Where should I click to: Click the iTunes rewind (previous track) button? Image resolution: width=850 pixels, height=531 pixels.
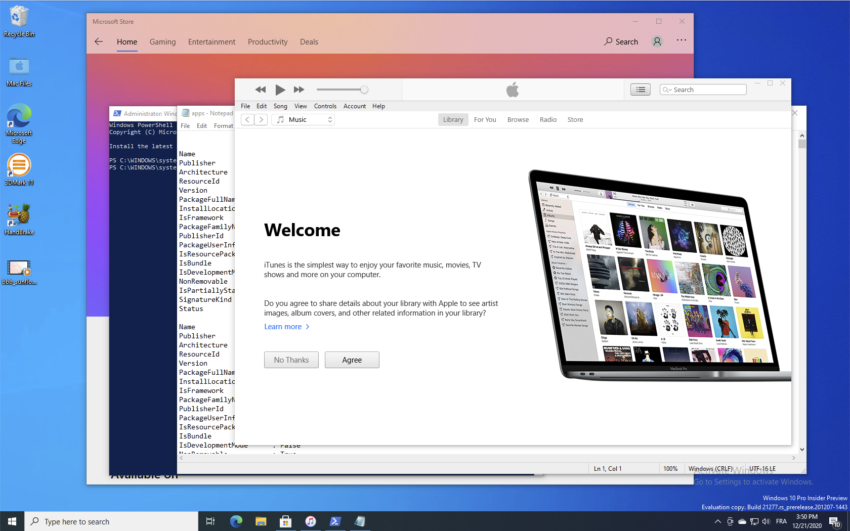point(261,89)
